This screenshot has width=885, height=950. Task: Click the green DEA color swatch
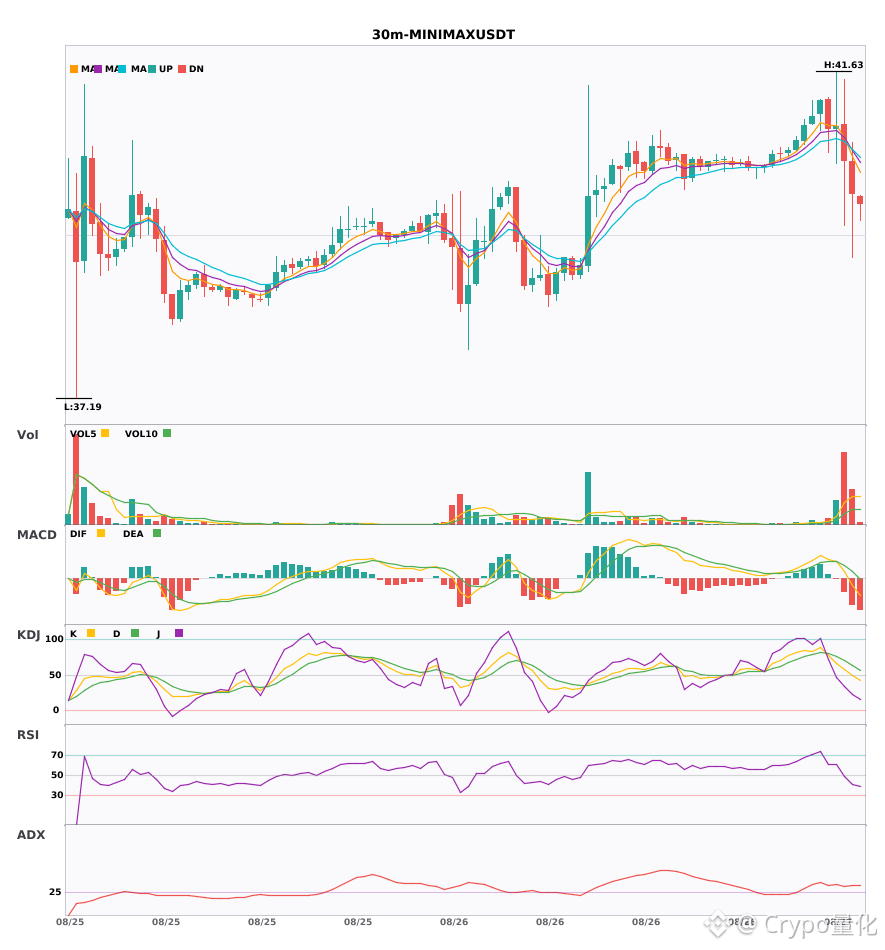[157, 533]
